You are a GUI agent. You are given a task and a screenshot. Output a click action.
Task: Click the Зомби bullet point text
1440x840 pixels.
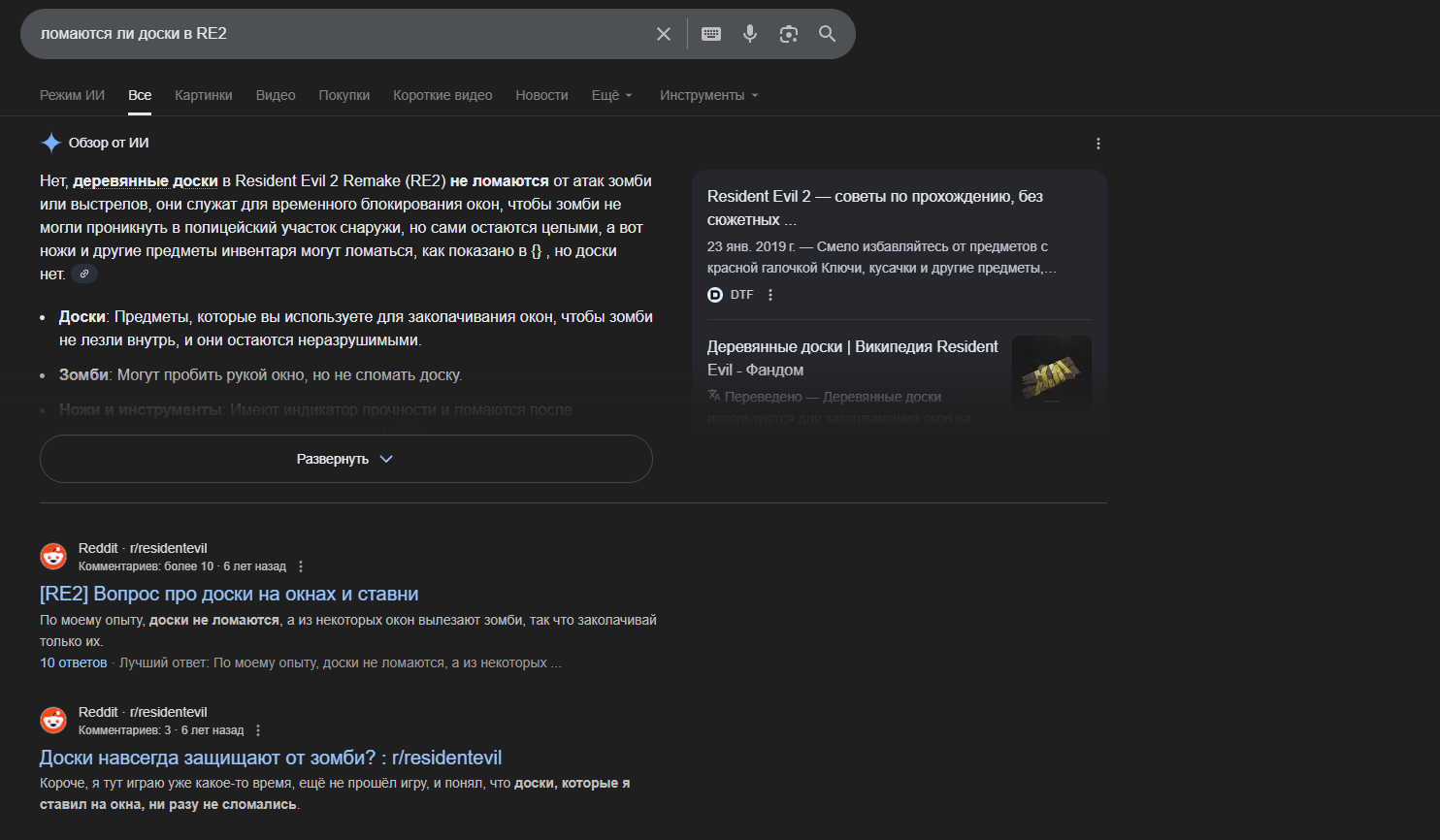pos(261,375)
